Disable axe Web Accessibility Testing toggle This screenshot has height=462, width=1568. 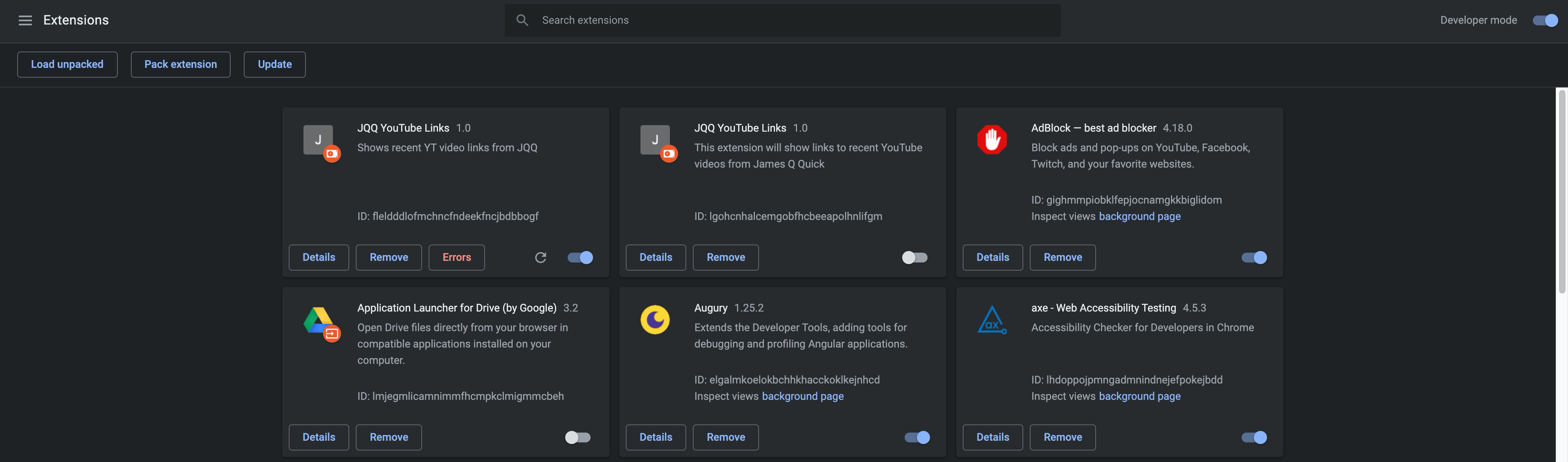coord(1254,437)
